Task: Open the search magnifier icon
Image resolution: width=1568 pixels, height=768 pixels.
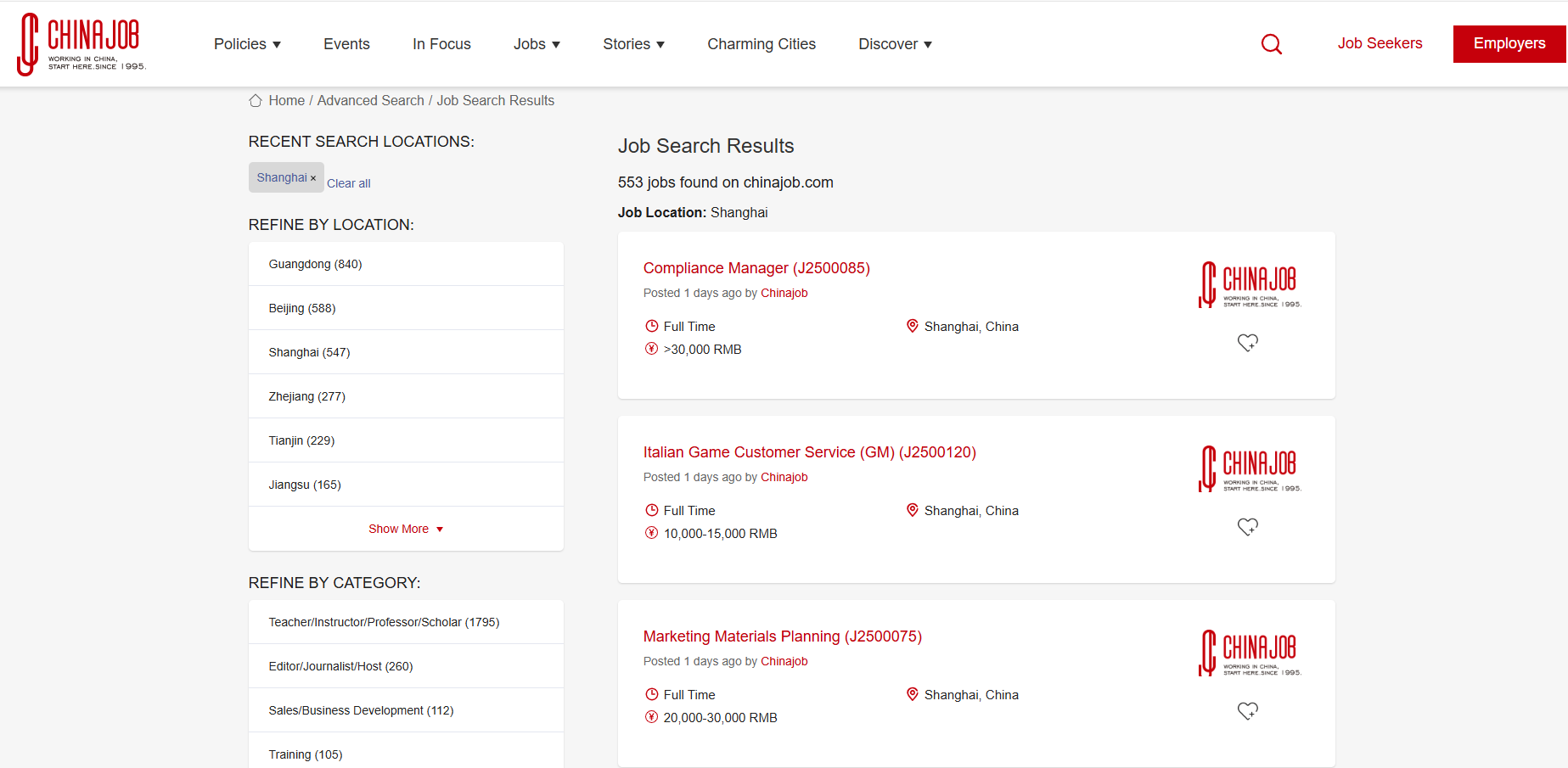Action: (1271, 44)
